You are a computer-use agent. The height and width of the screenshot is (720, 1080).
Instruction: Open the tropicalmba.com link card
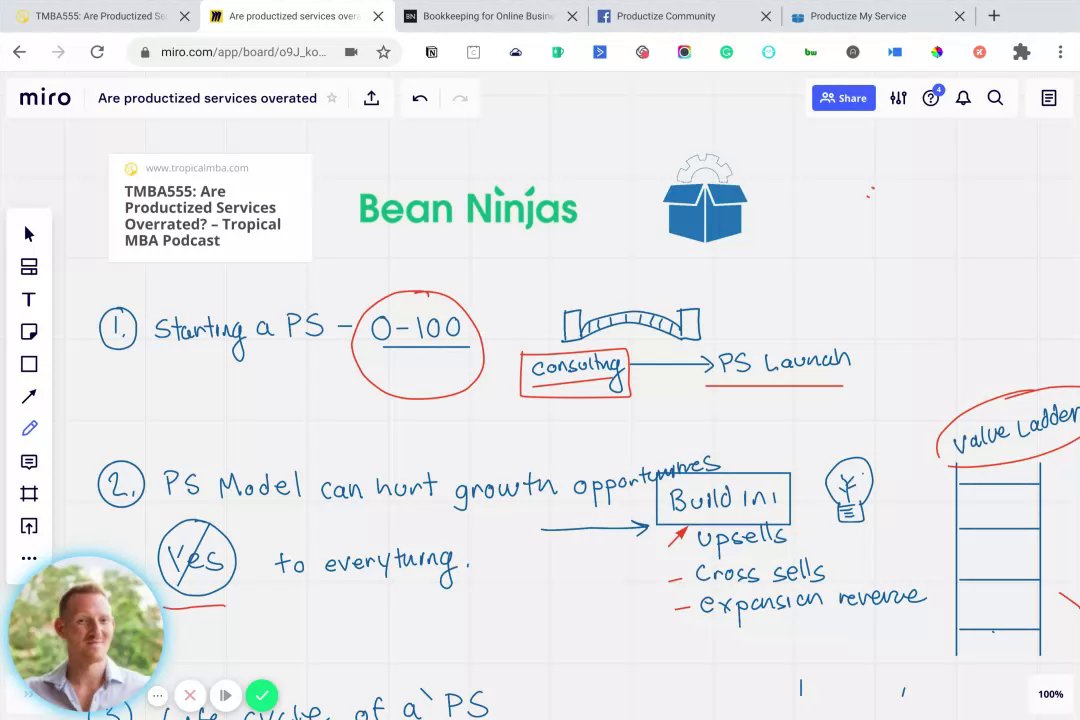[x=210, y=207]
